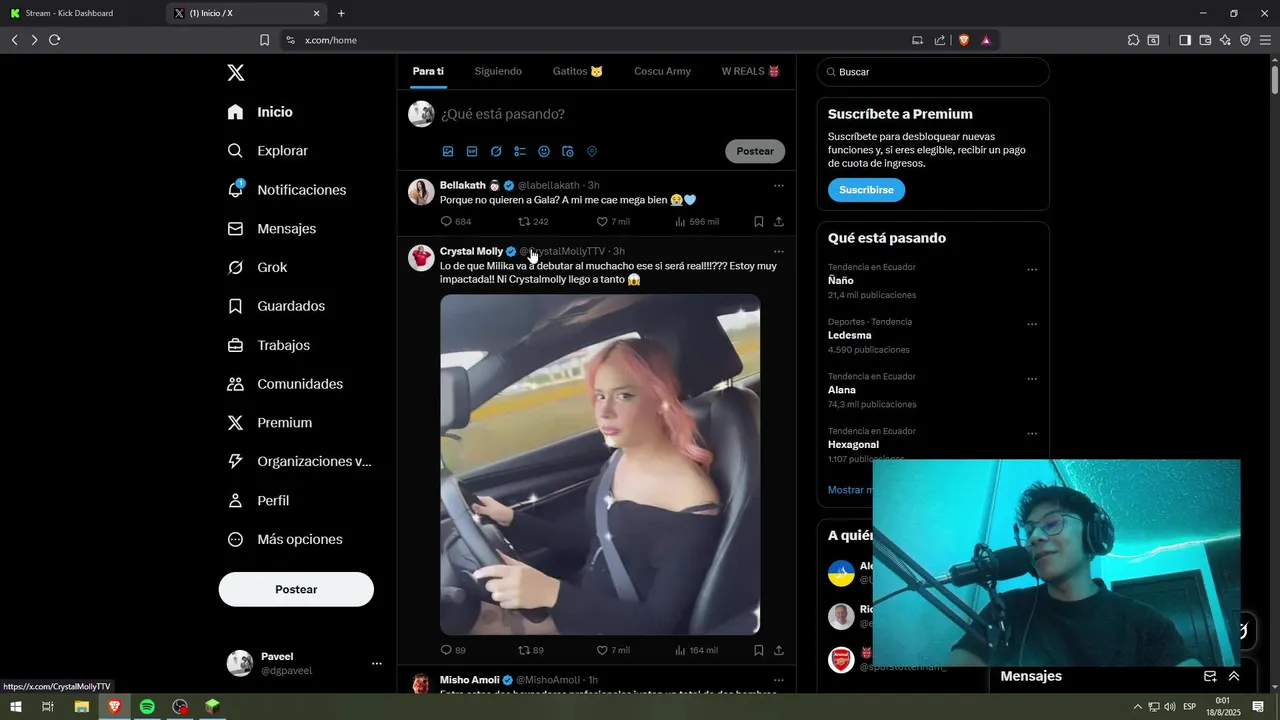
Task: Create a poll with the poll icon
Action: 520,152
